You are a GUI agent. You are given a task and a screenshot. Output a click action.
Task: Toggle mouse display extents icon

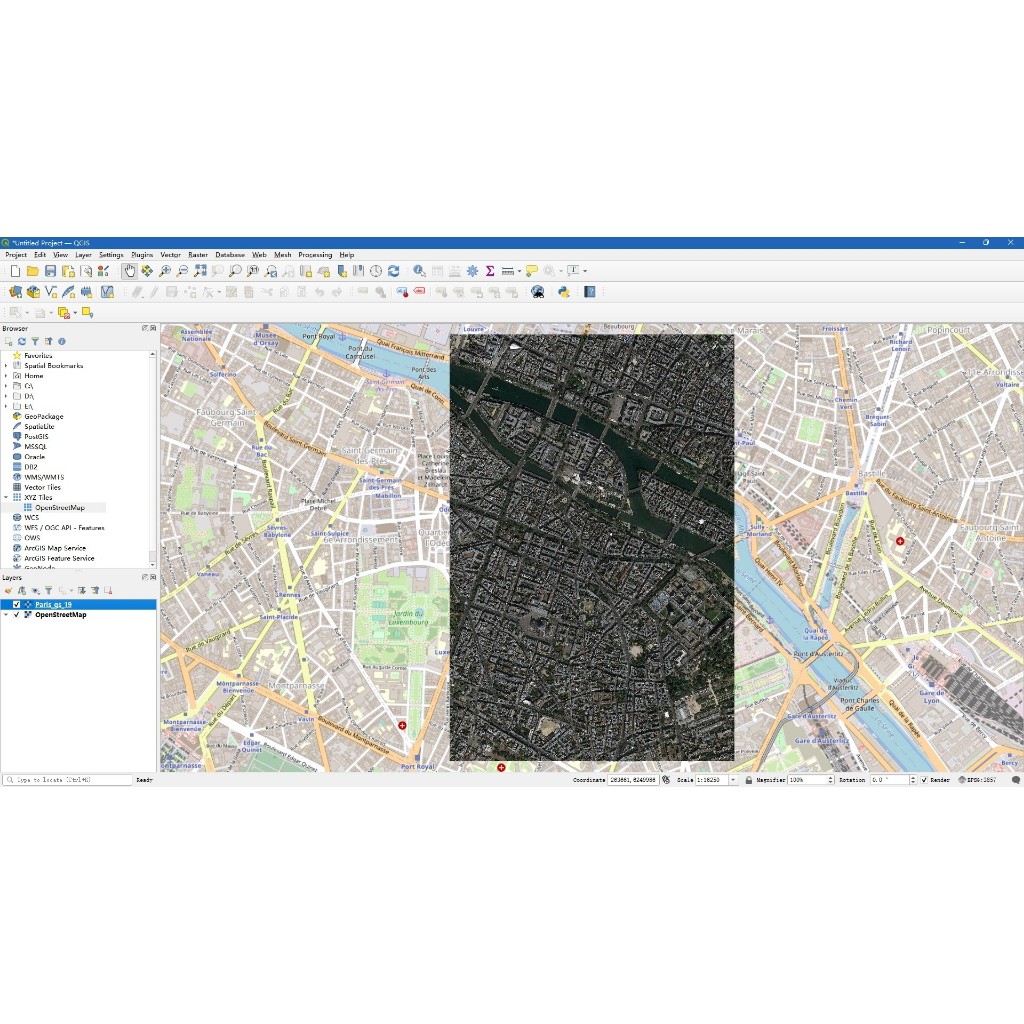(666, 780)
